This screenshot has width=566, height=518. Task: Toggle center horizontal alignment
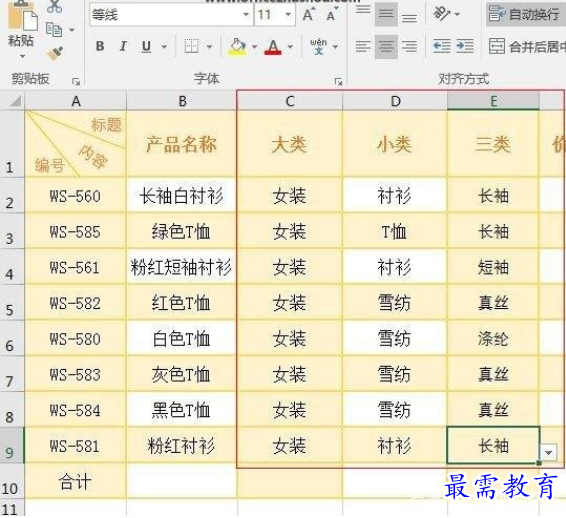(x=386, y=47)
